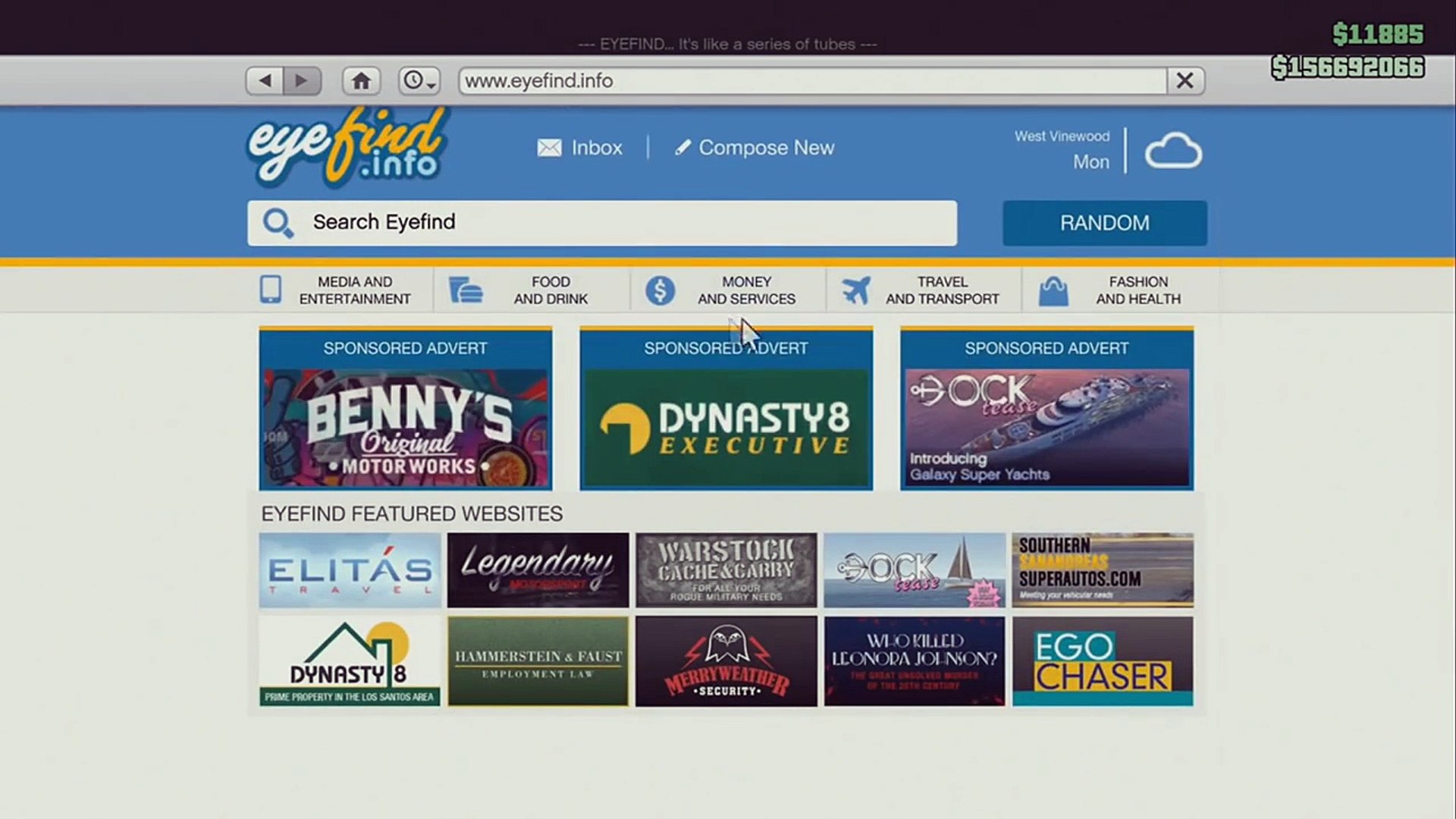
Task: Go to the browser home page icon
Action: pos(361,80)
